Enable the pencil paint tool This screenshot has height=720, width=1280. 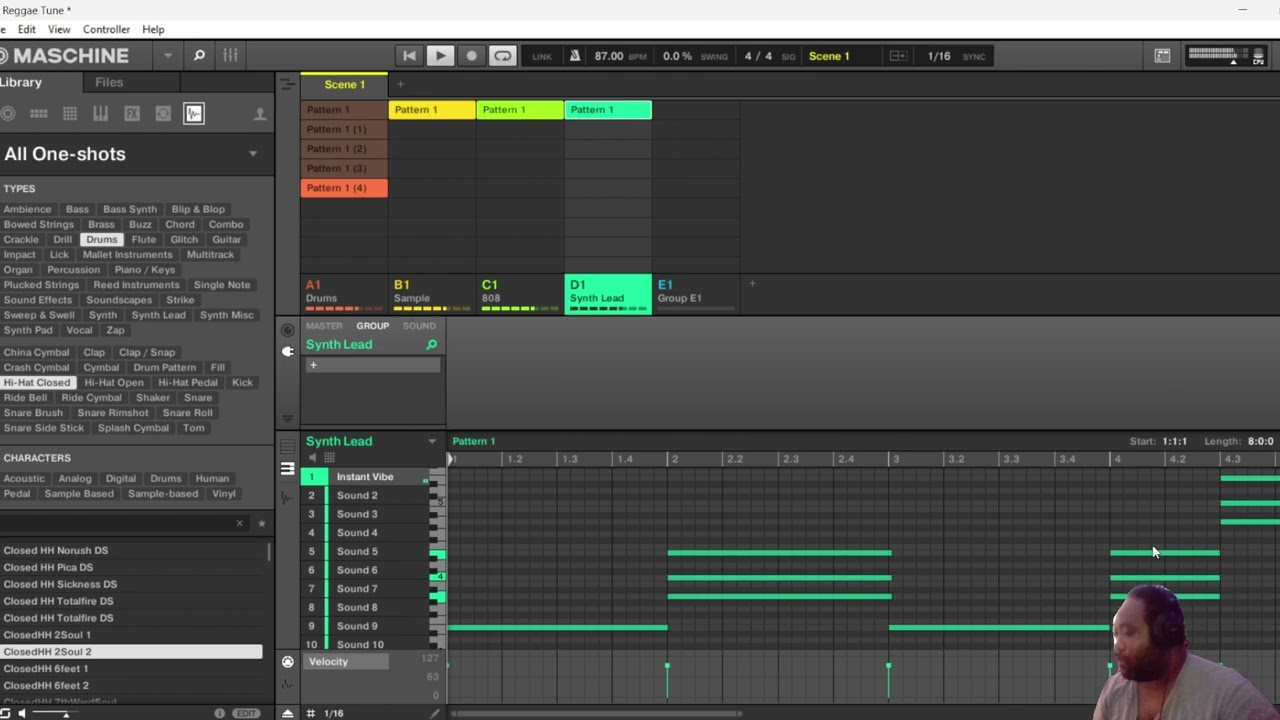click(434, 713)
